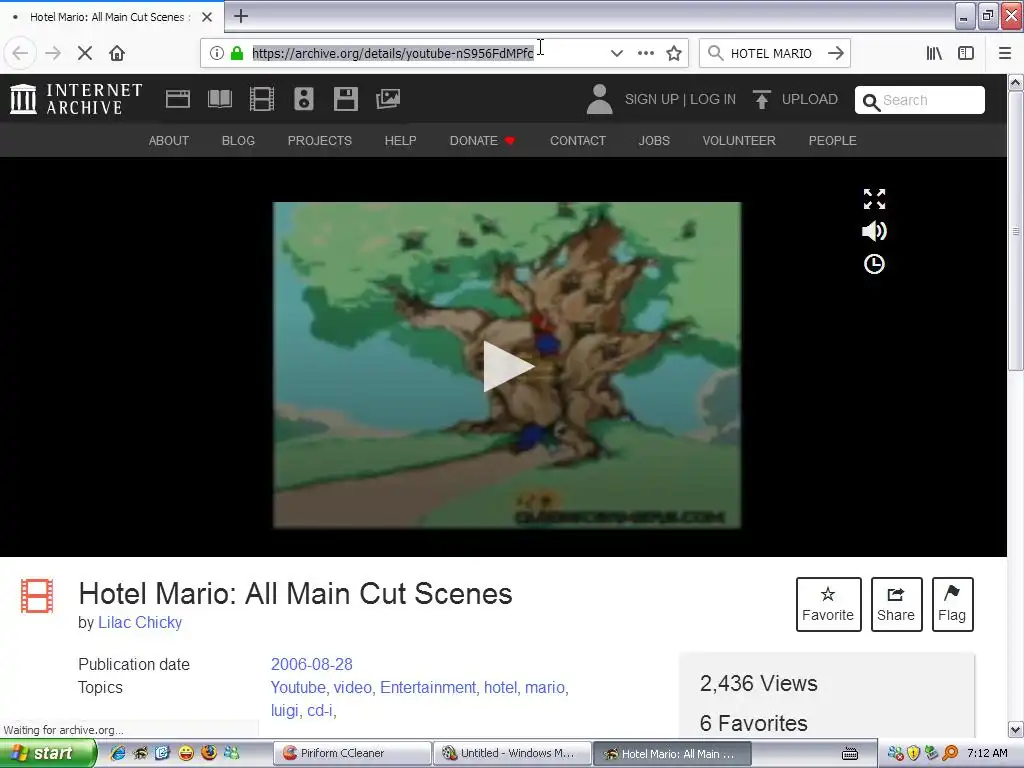Open the HELP menu item

(x=400, y=140)
